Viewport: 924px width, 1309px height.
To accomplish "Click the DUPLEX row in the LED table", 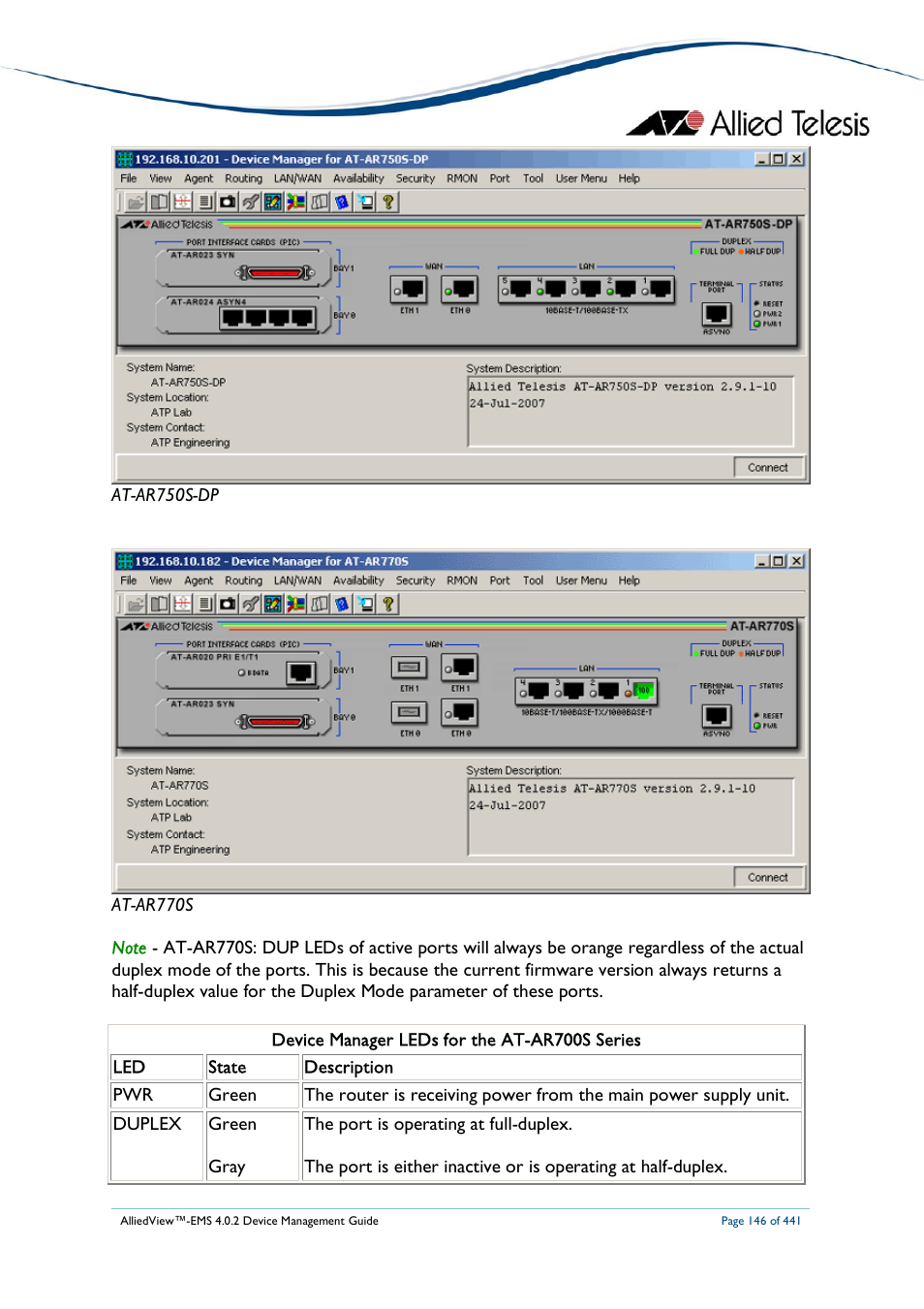I will pyautogui.click(x=456, y=1145).
